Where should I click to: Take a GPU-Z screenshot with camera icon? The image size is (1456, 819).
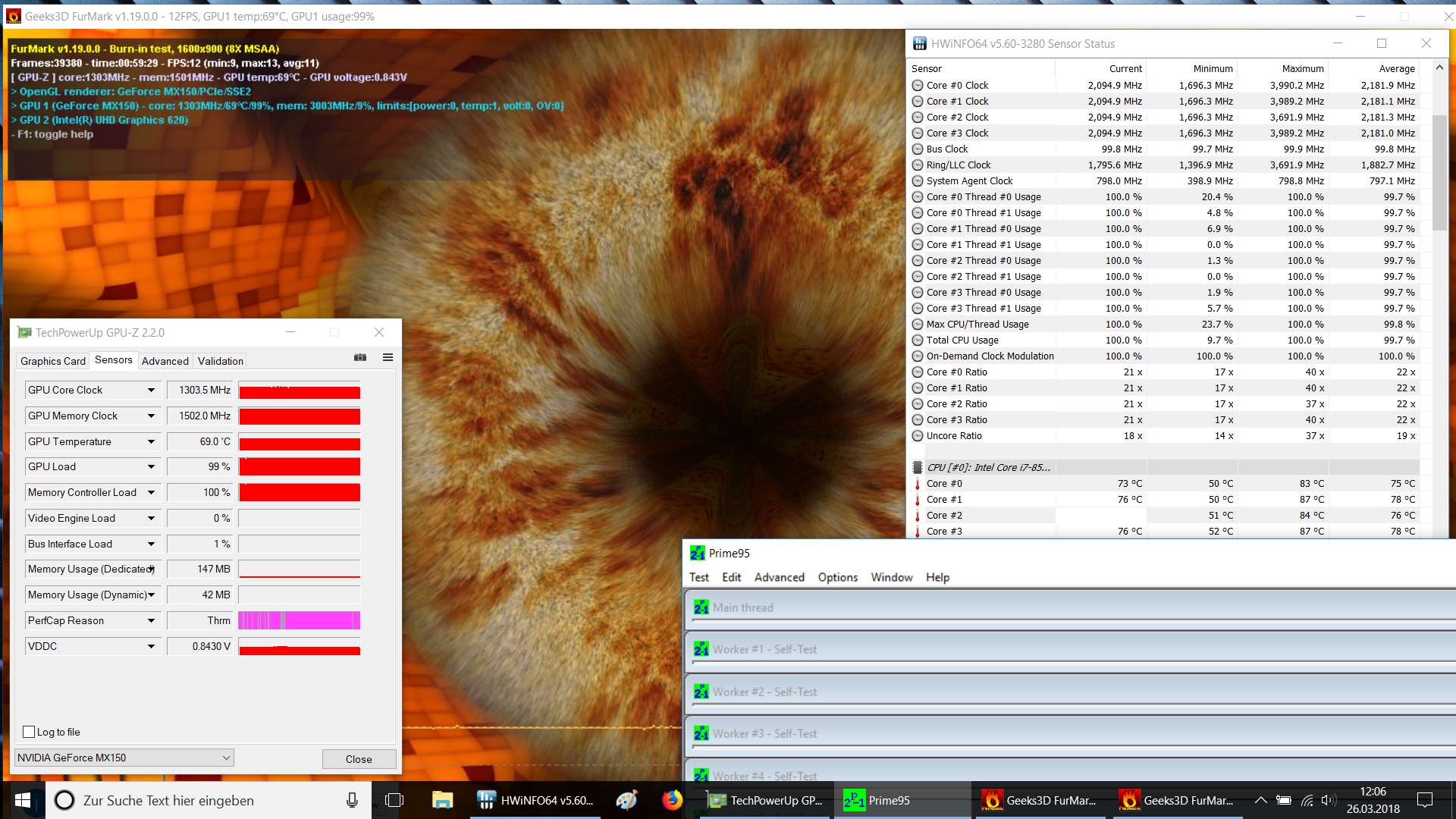(360, 358)
